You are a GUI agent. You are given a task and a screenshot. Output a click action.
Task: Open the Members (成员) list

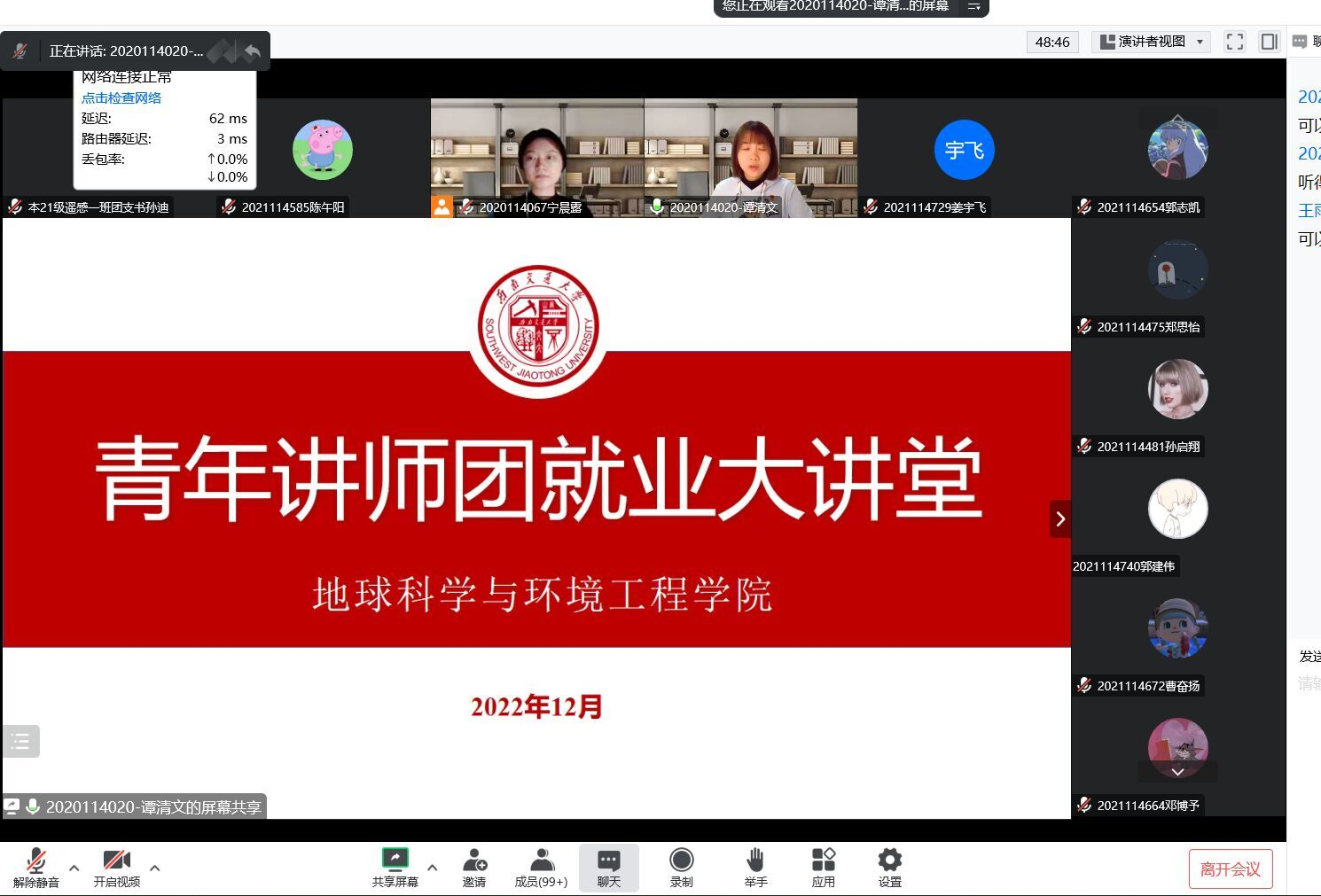click(541, 861)
